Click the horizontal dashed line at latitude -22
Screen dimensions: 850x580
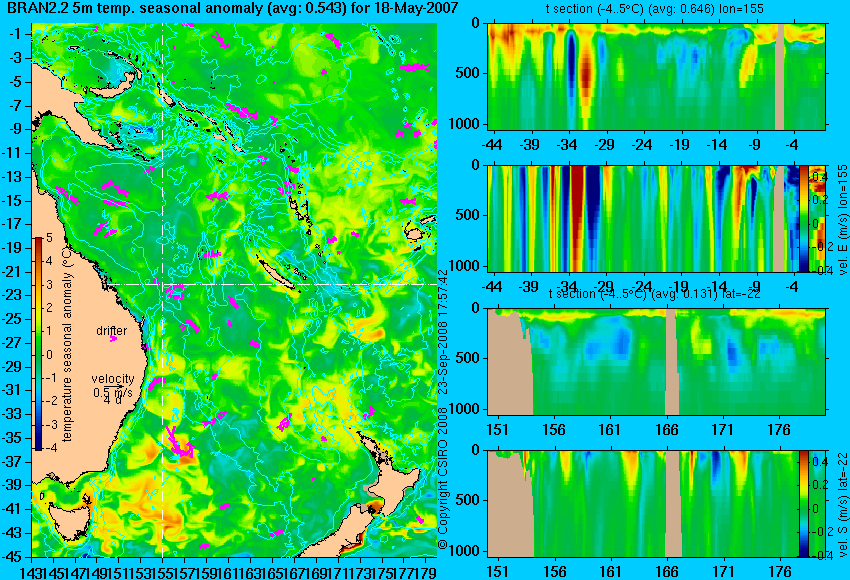click(273, 284)
